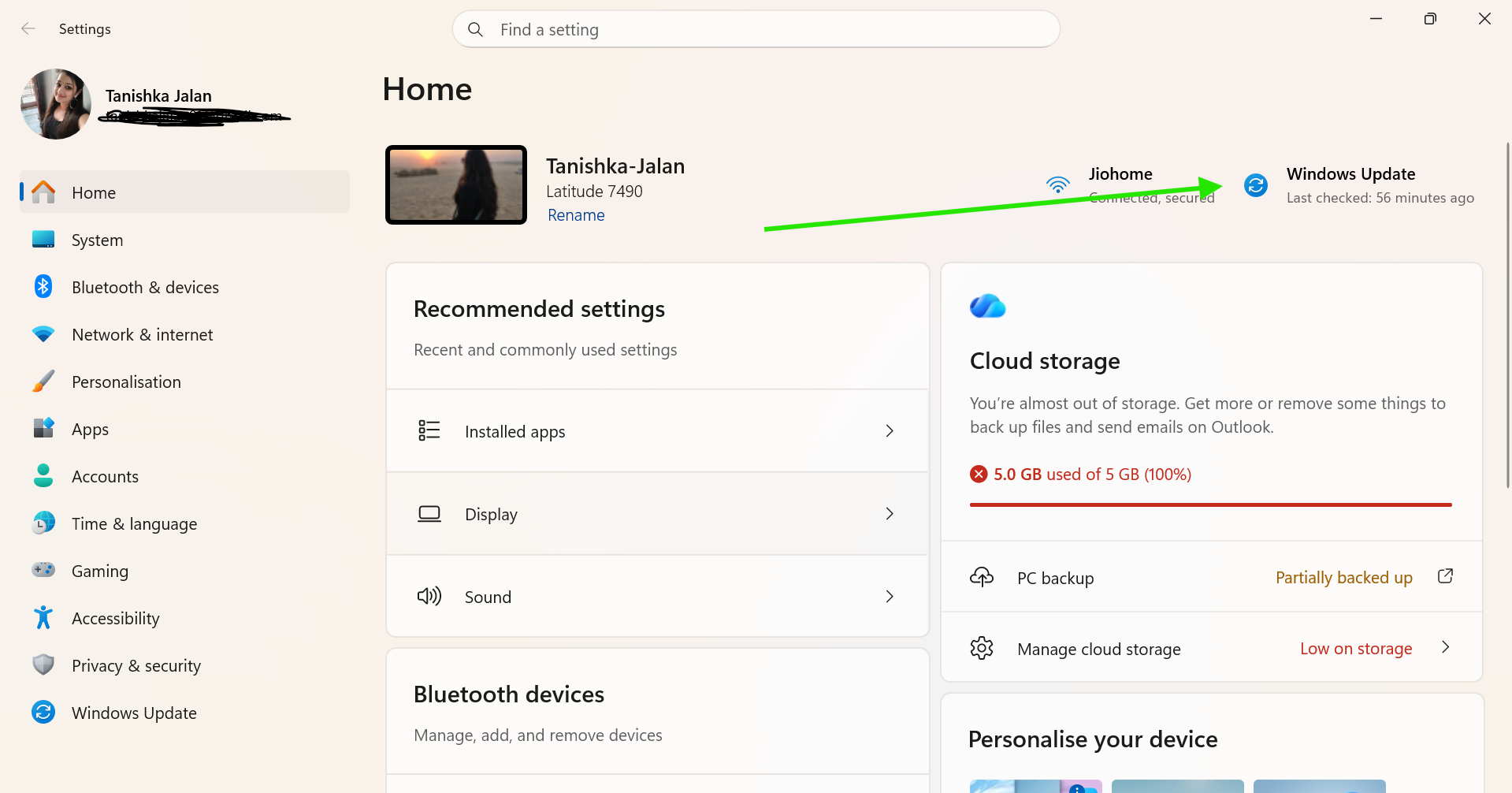Click the red storage error icon
This screenshot has width=1512, height=793.
(979, 474)
